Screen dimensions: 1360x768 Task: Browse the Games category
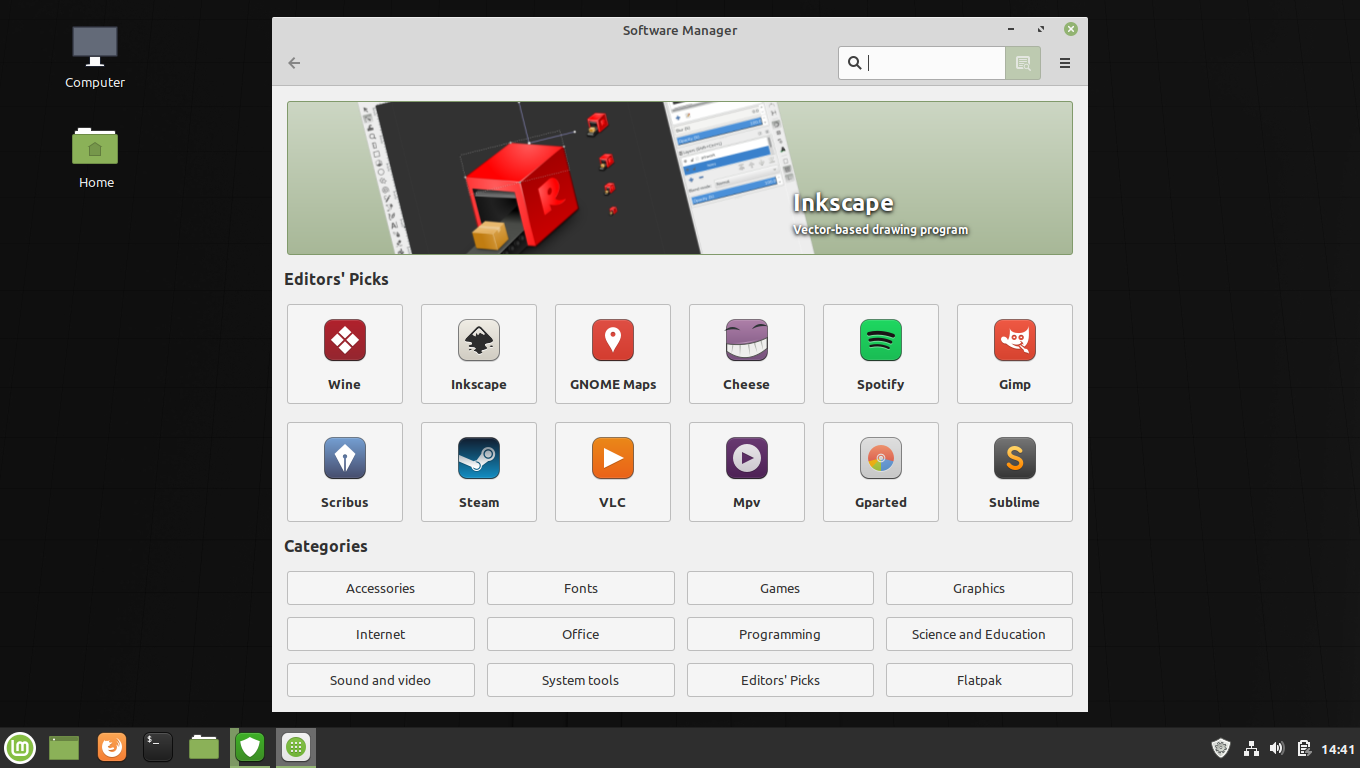click(780, 588)
